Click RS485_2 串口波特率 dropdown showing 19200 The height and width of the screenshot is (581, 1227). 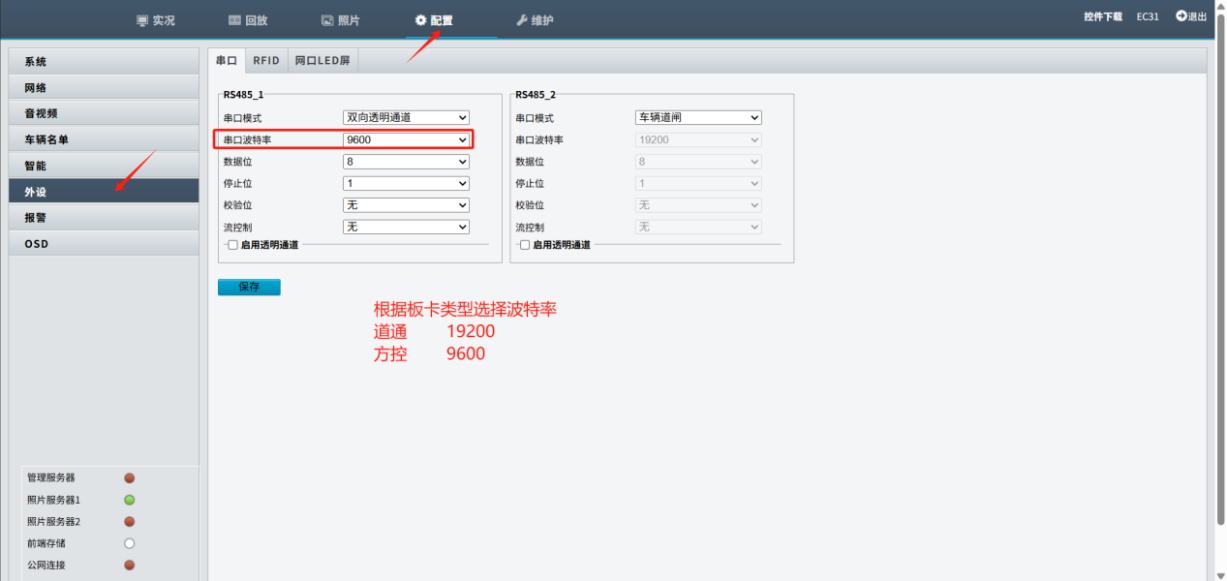click(x=698, y=140)
